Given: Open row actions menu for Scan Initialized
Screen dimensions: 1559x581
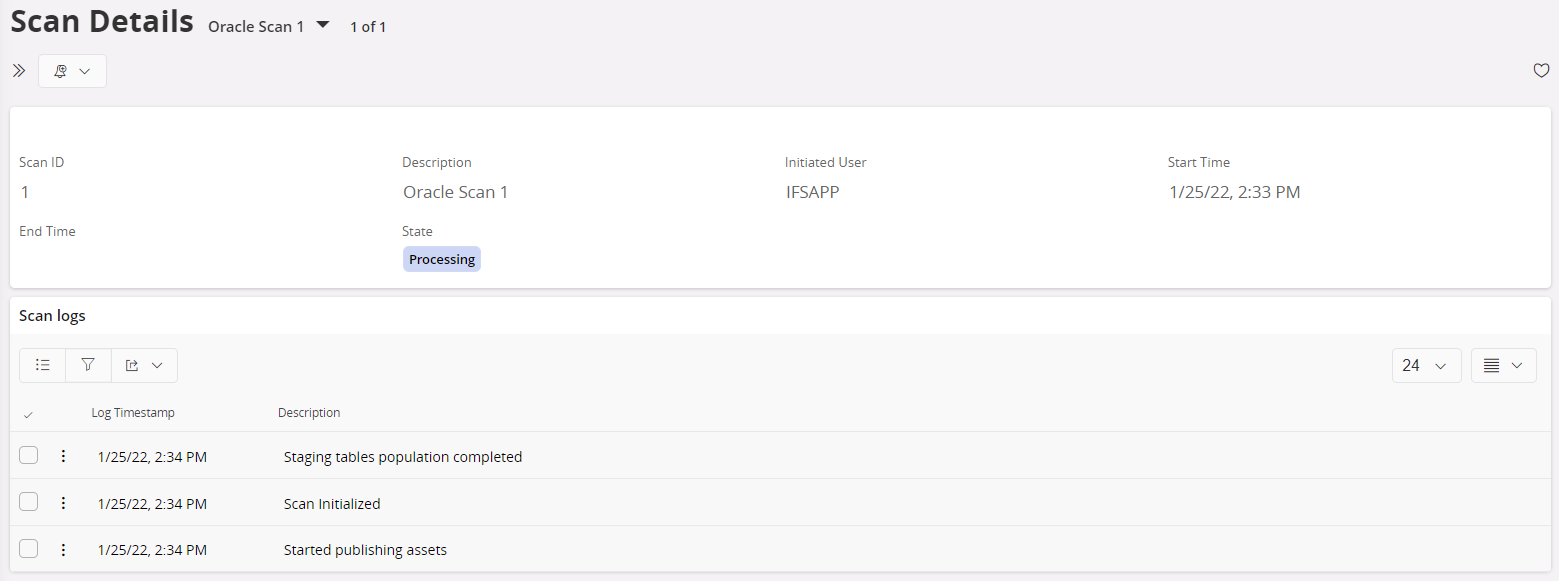Looking at the screenshot, I should (63, 502).
